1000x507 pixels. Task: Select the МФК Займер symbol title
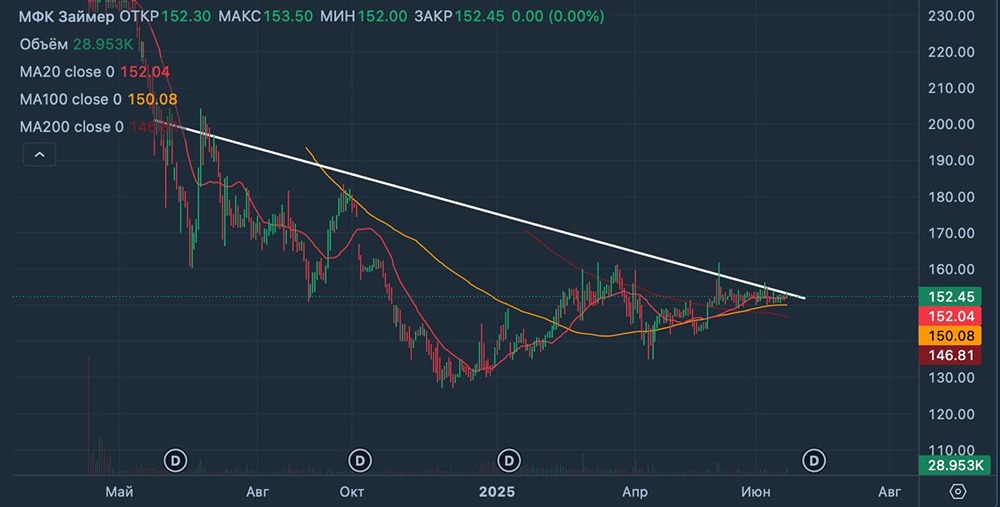(x=67, y=17)
